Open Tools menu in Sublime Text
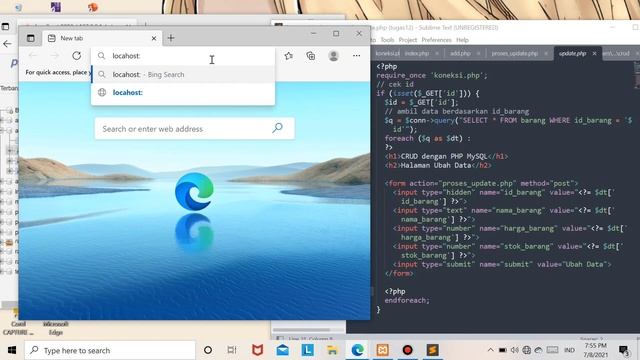 click(387, 40)
